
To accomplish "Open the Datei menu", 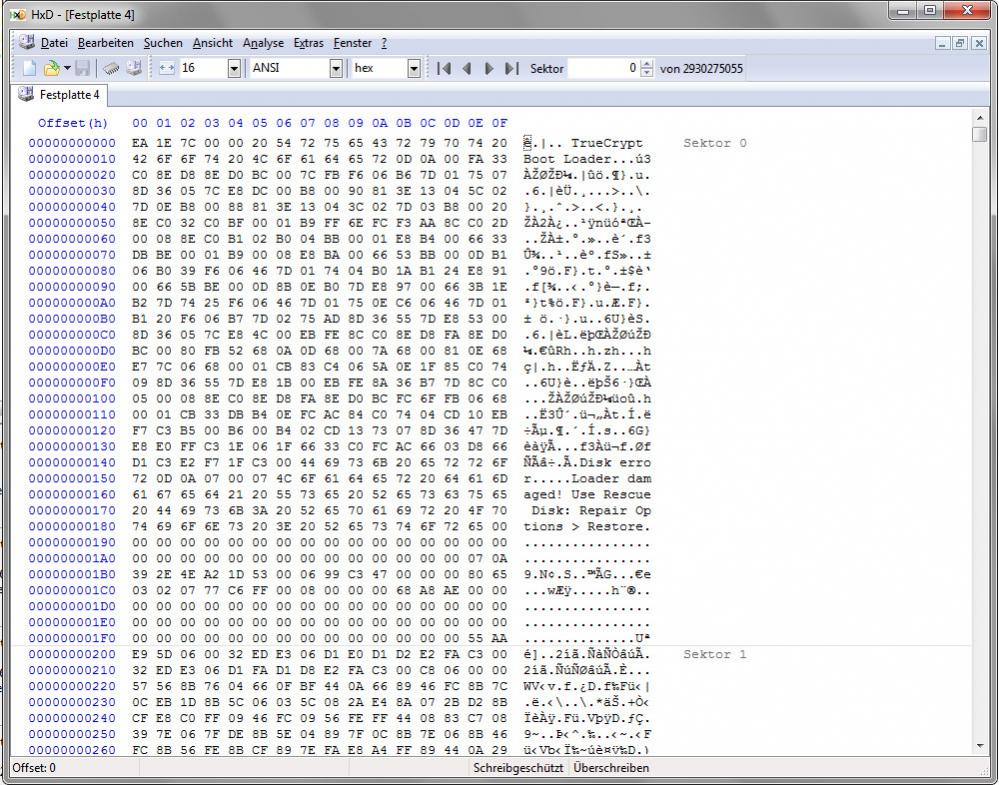I will (54, 43).
